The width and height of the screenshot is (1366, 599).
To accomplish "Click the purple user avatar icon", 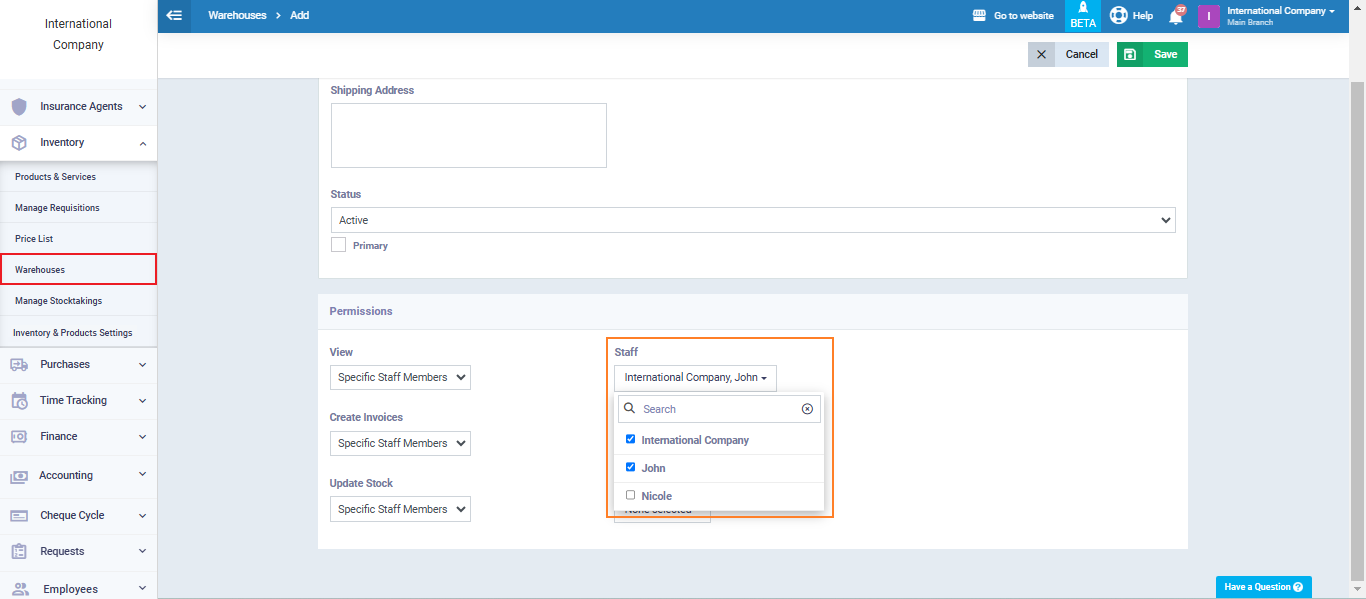I will [x=1208, y=16].
